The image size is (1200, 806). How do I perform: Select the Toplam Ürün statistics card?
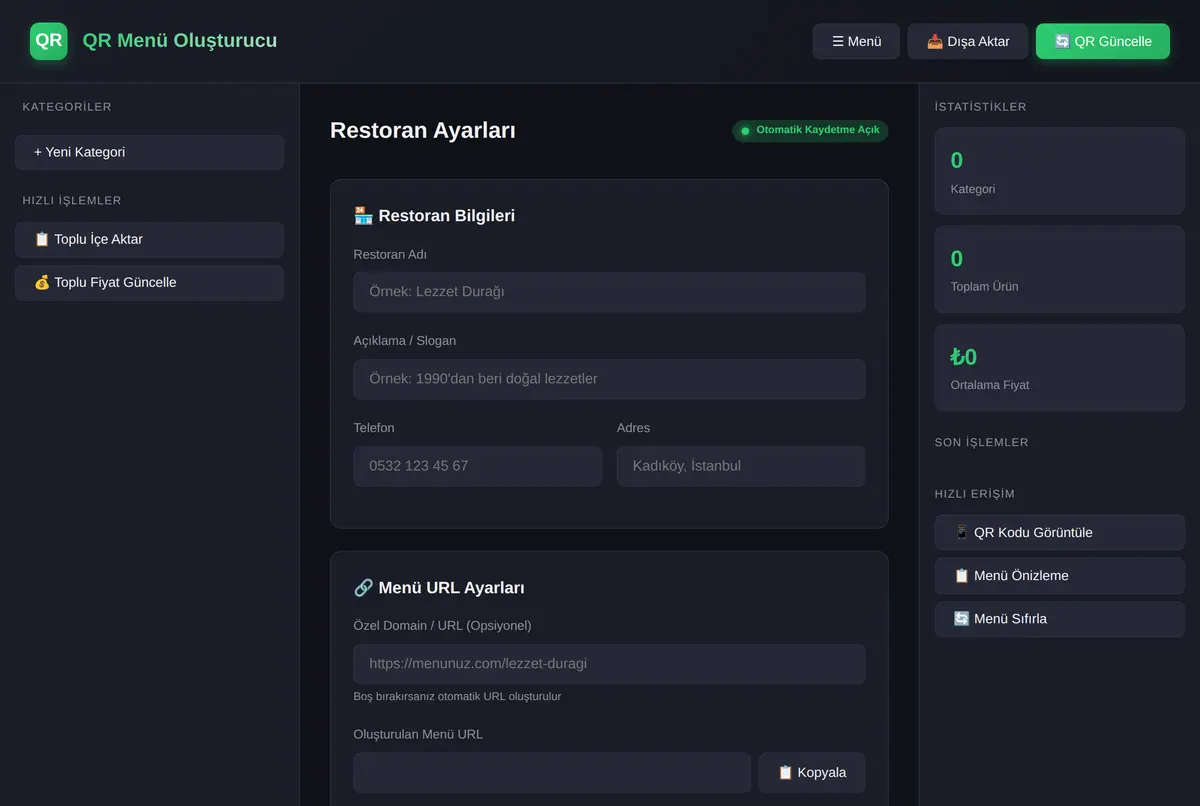[1060, 269]
